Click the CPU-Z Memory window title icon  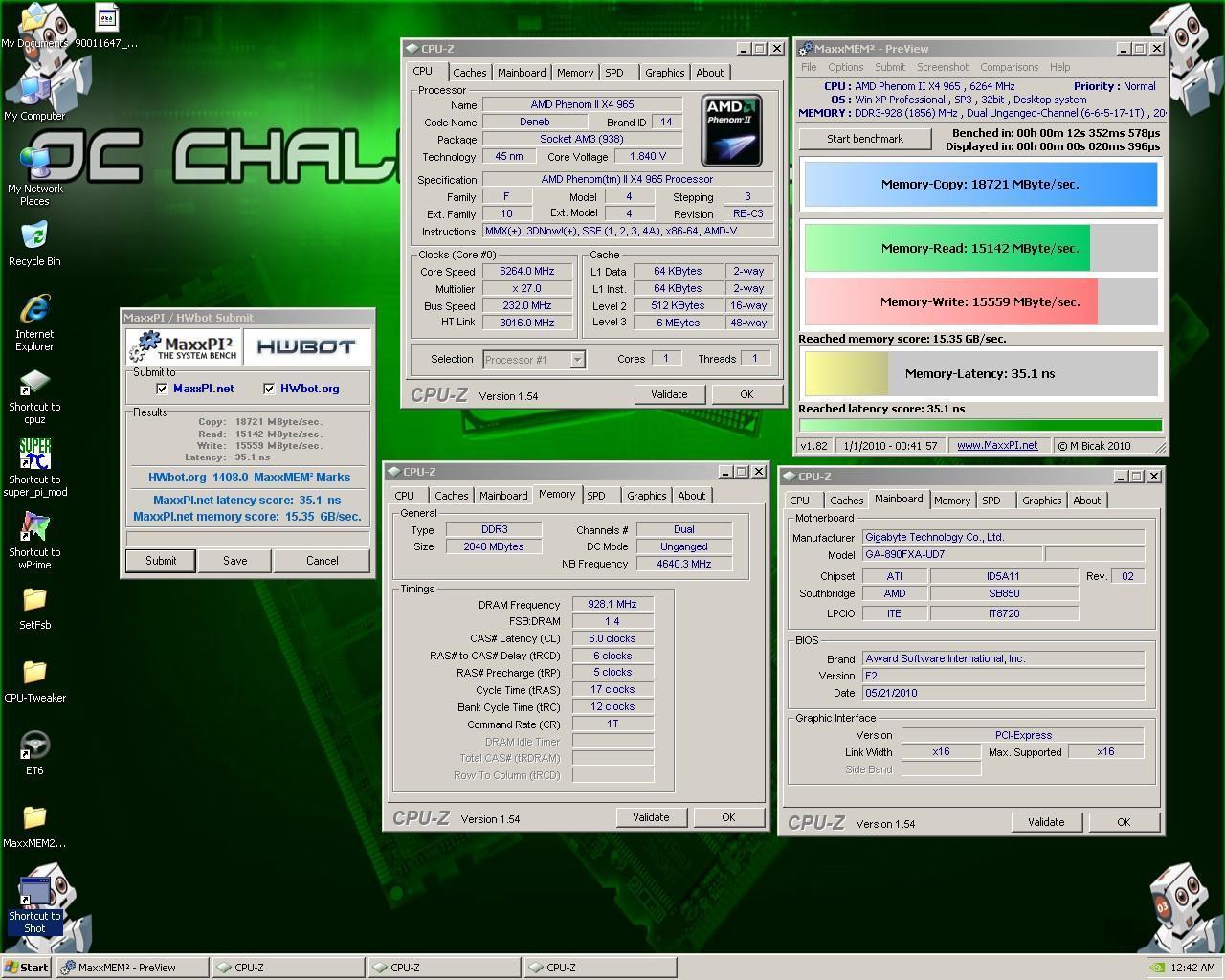pyautogui.click(x=393, y=472)
